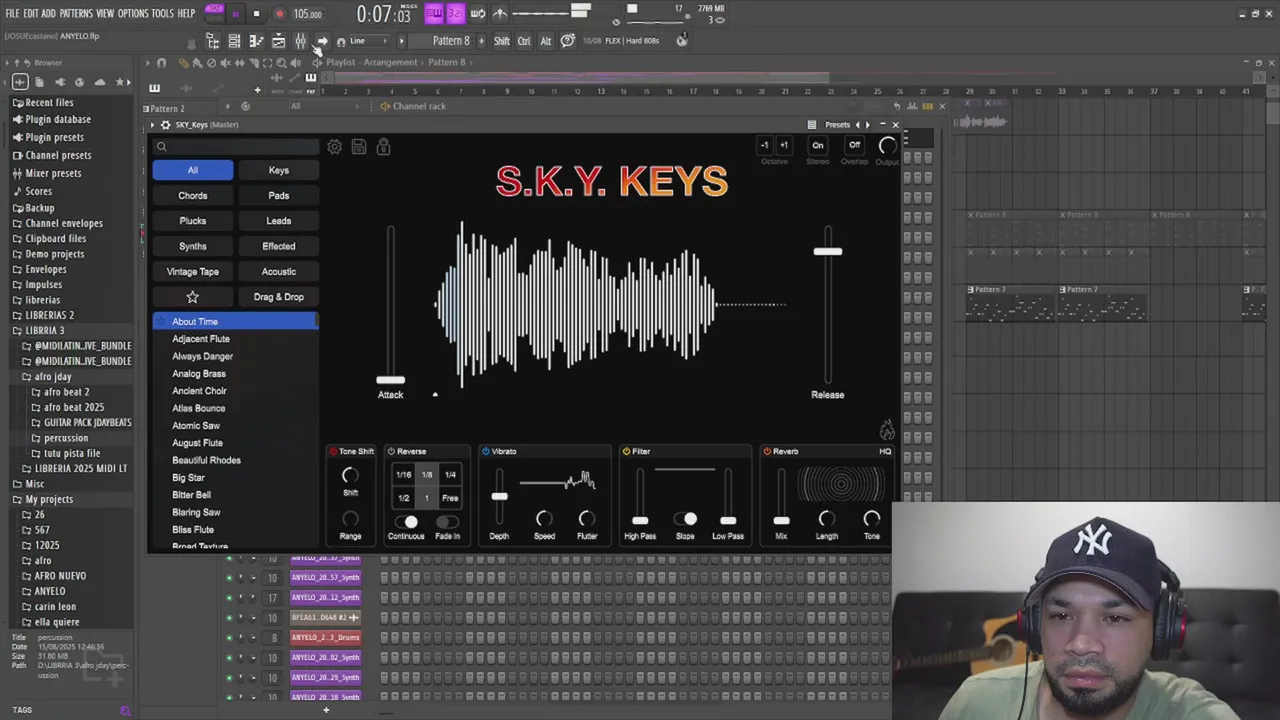Open the PATTERNS menu
The height and width of the screenshot is (720, 1280).
click(76, 14)
